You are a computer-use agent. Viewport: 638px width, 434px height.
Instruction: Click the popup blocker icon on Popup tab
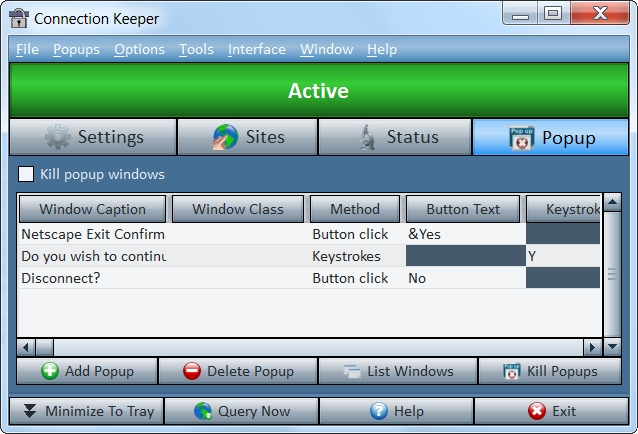coord(522,138)
